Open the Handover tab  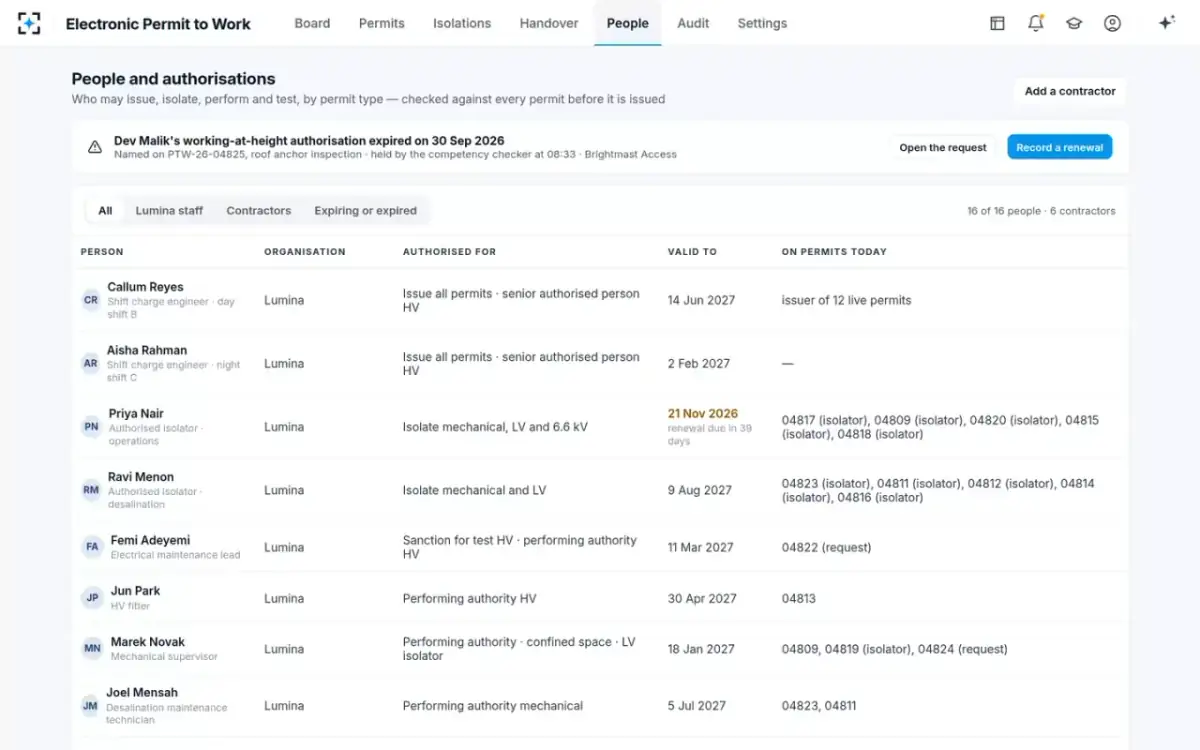pos(549,23)
